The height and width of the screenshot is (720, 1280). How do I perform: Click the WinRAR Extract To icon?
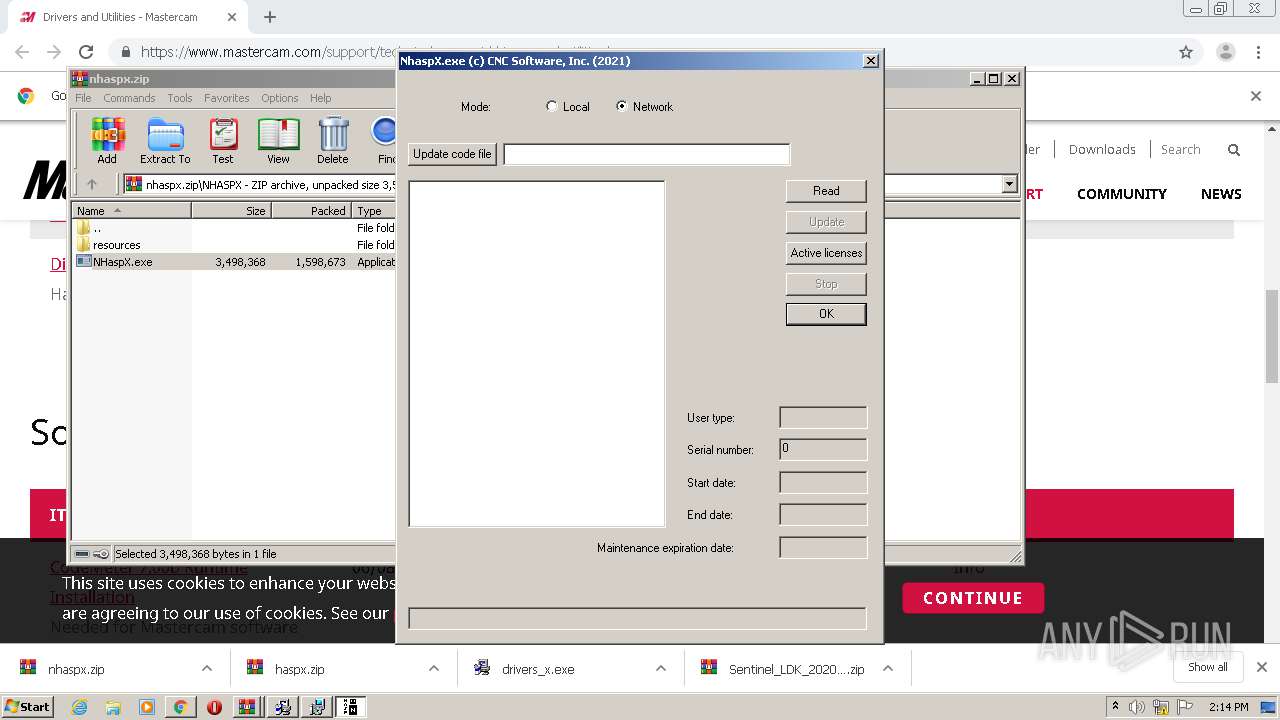click(x=165, y=140)
